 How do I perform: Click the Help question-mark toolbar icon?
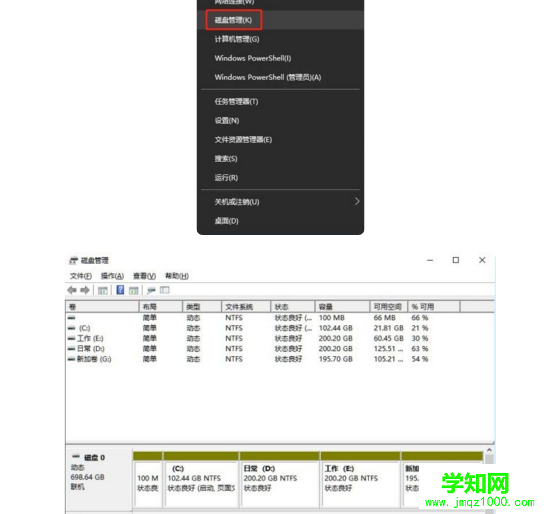pyautogui.click(x=120, y=290)
